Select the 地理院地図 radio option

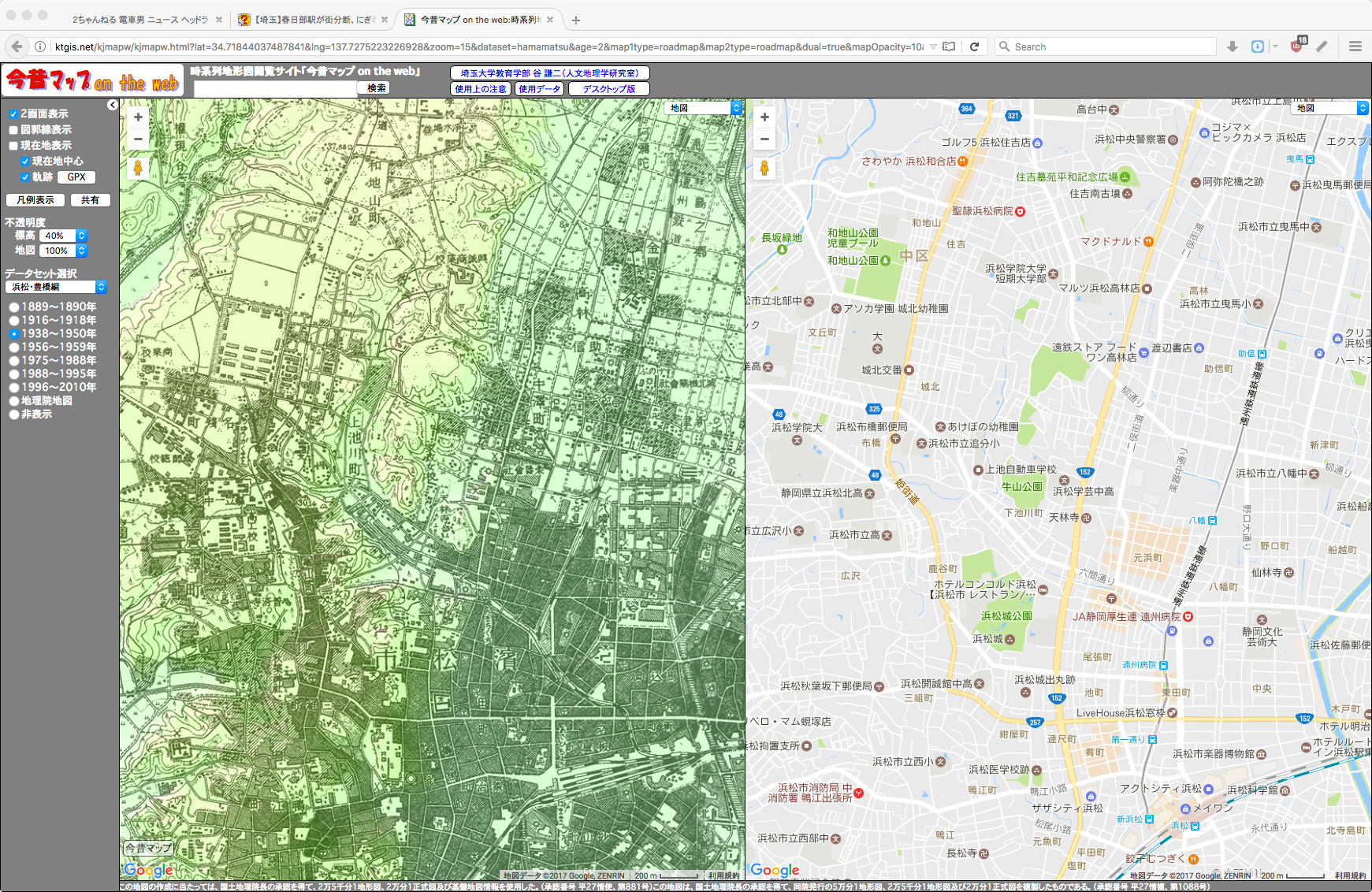(x=14, y=401)
